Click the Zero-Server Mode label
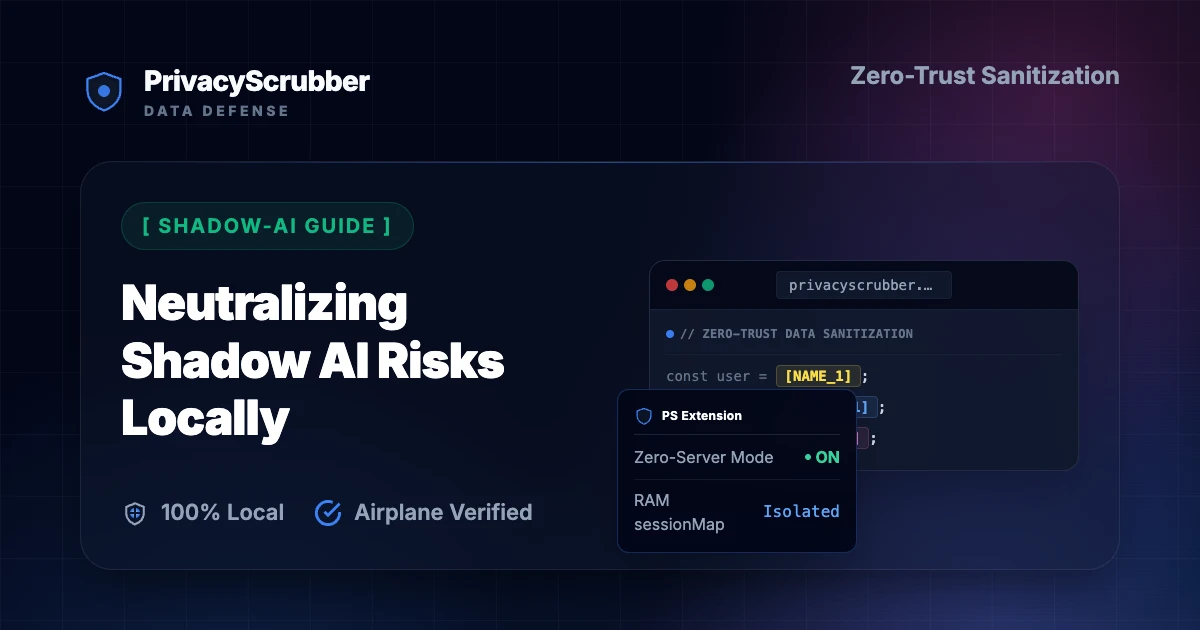The height and width of the screenshot is (630, 1200). (x=704, y=457)
